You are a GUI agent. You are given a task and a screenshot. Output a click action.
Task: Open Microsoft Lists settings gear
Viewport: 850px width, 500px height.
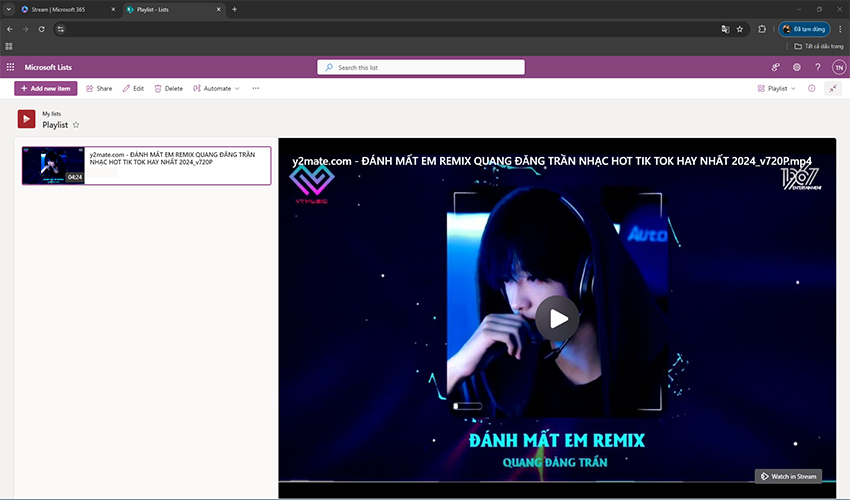point(796,67)
